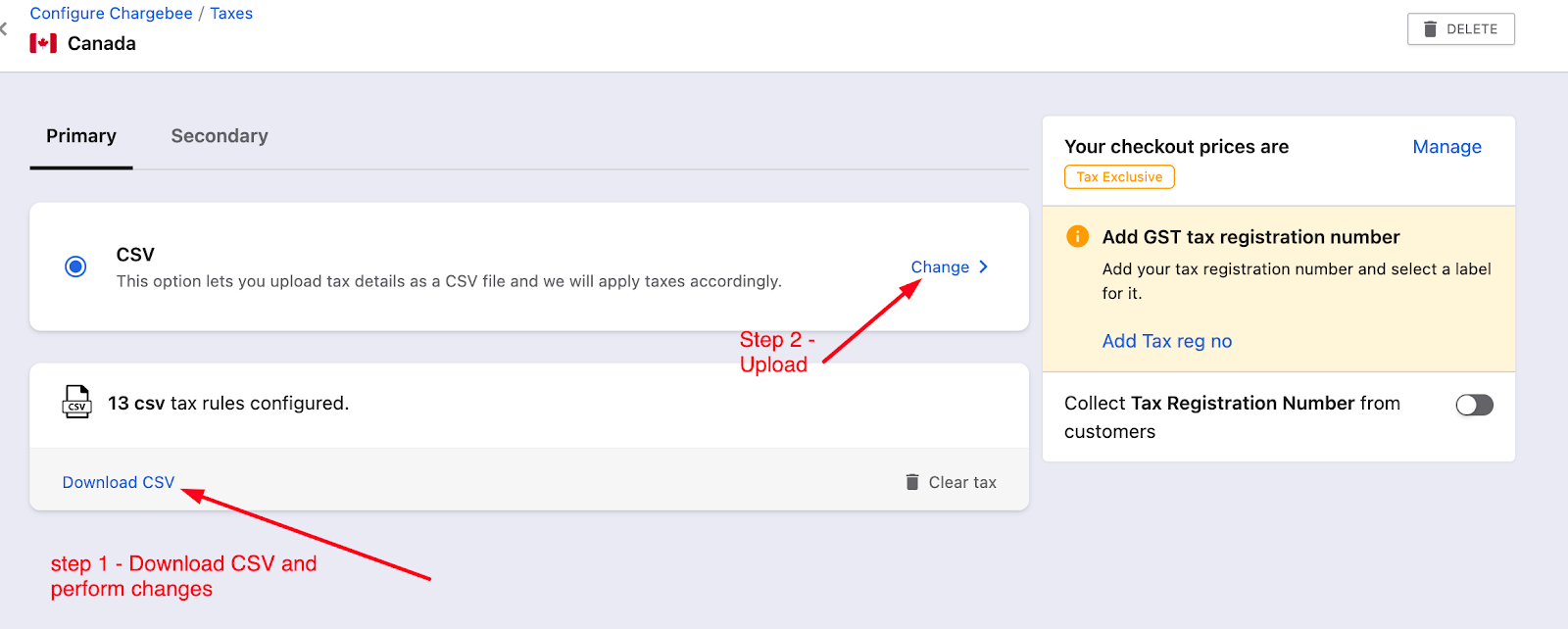Click the DELETE button
1568x629 pixels.
[x=1461, y=29]
